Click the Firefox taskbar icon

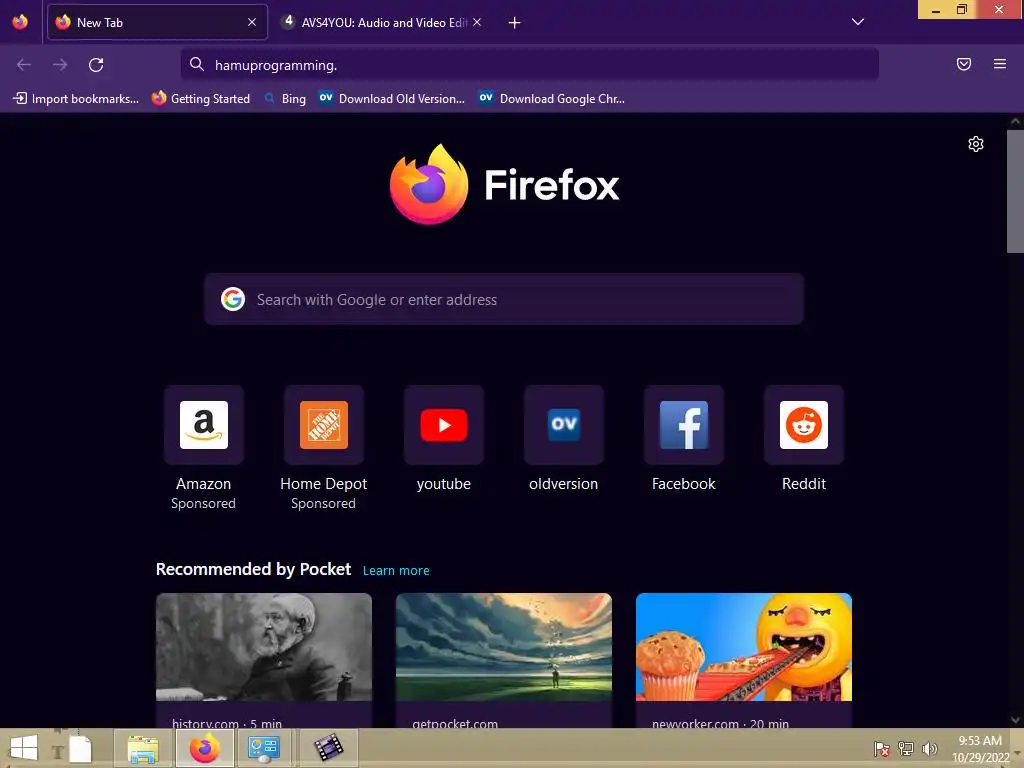tap(204, 748)
